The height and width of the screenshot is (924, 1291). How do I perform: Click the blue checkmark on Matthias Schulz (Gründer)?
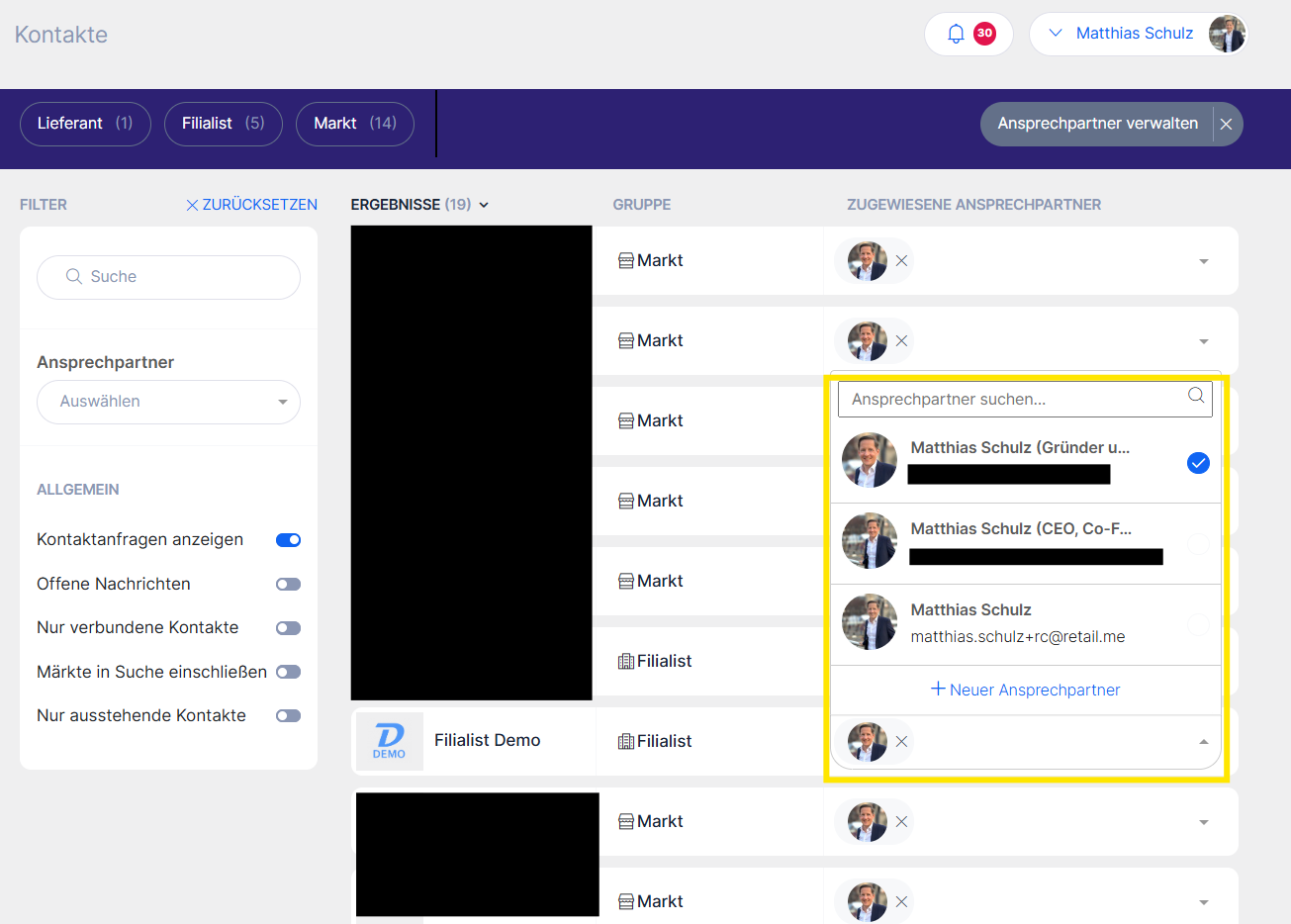point(1198,463)
